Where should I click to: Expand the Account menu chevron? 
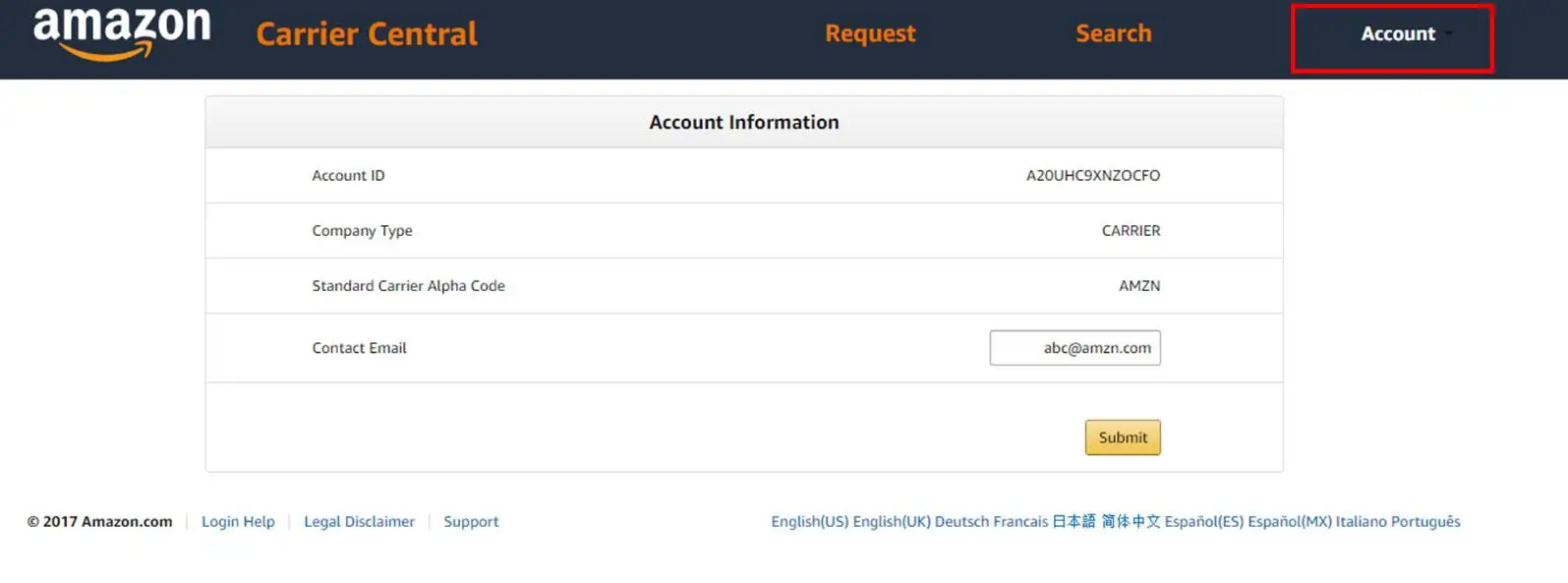click(x=1448, y=34)
